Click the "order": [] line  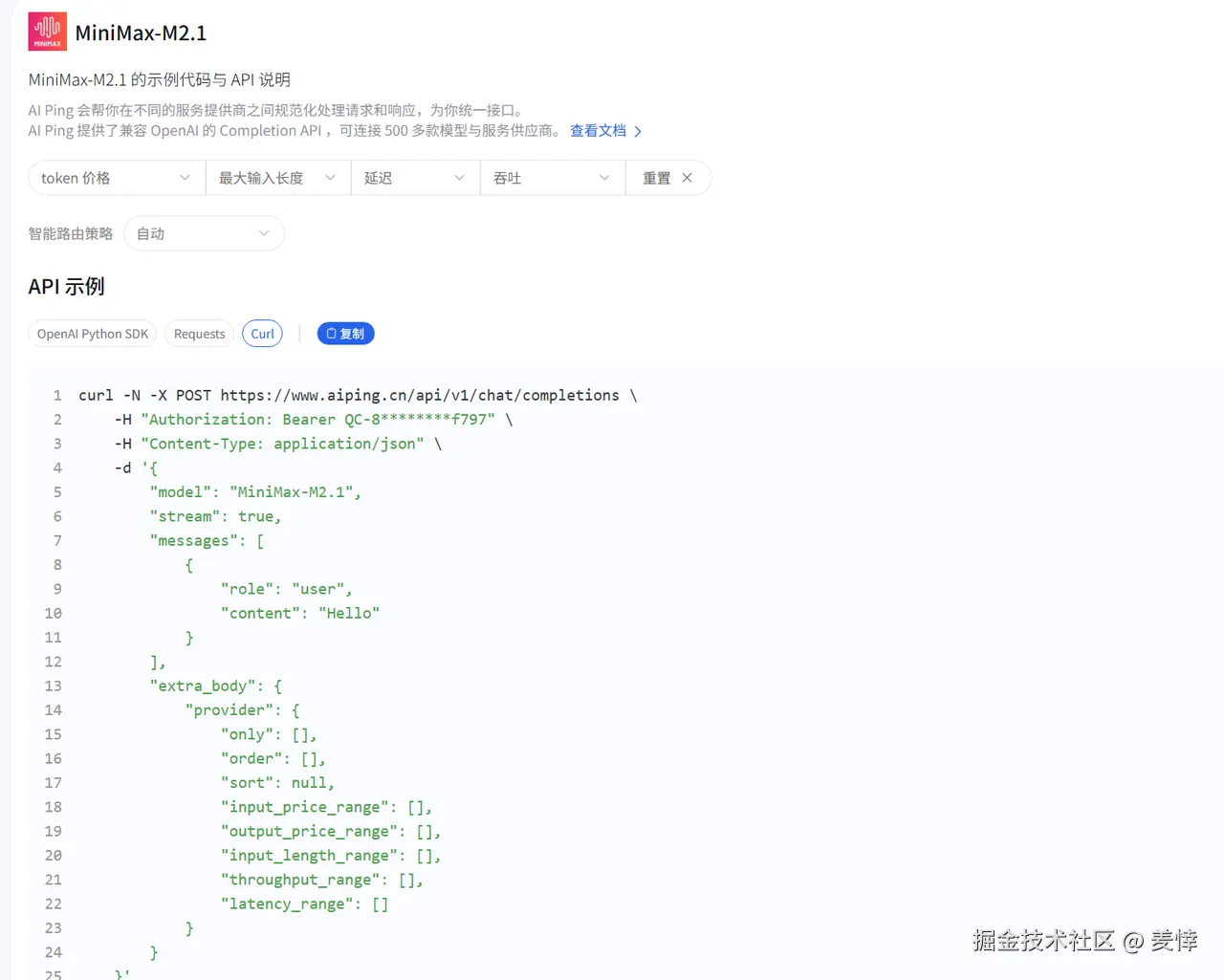(273, 759)
